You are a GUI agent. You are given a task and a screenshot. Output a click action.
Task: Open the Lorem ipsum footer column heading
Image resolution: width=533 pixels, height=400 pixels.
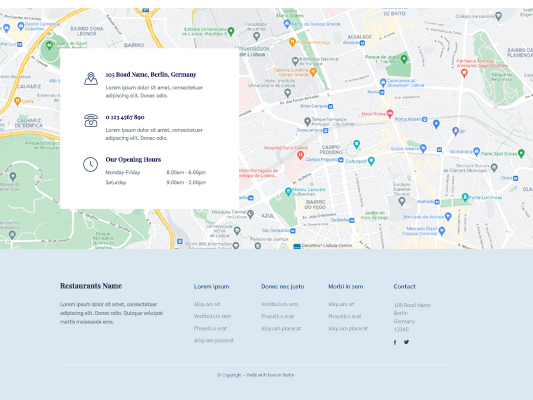click(x=211, y=286)
